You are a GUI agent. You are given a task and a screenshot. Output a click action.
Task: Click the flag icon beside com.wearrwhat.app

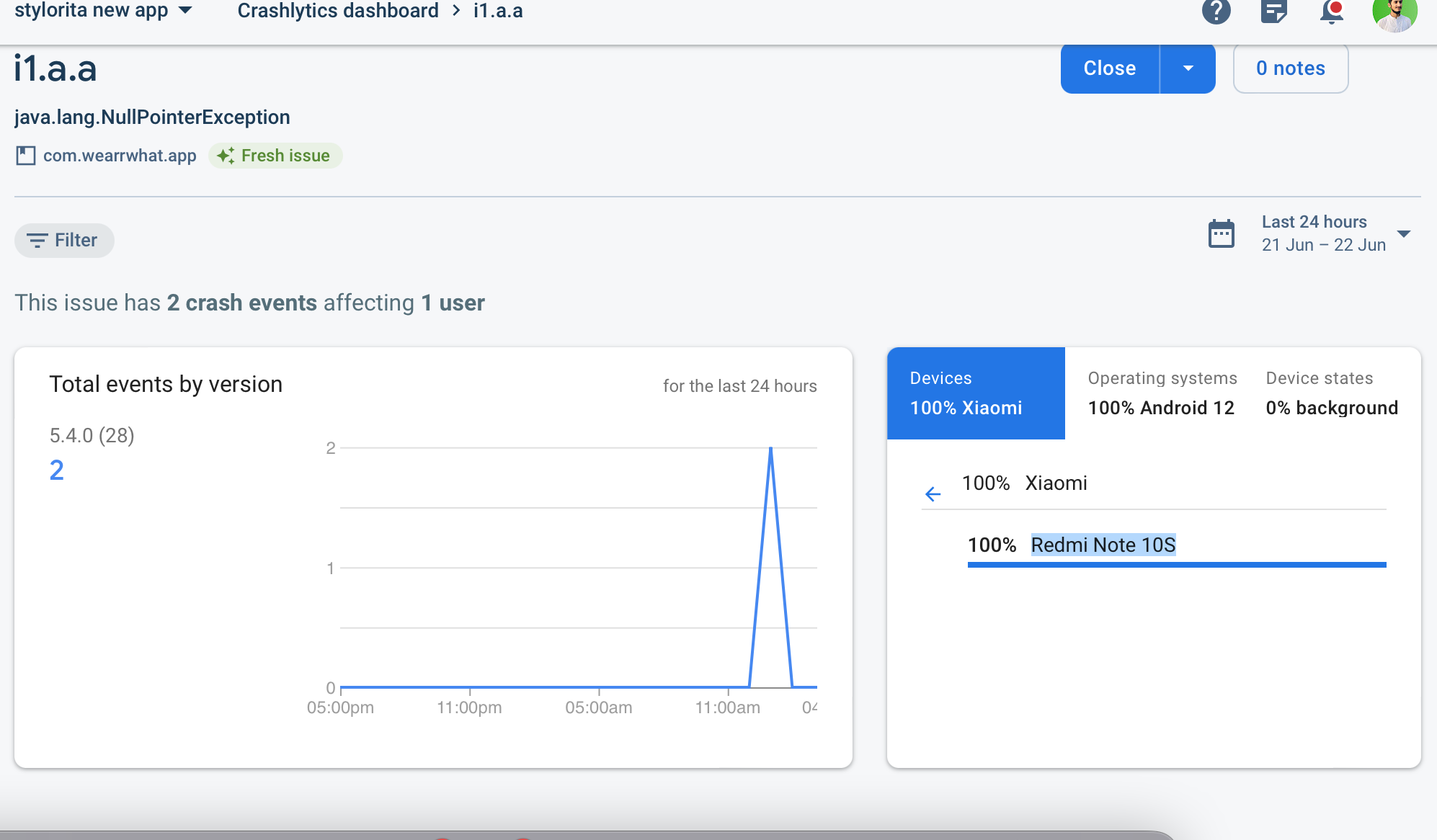click(x=25, y=156)
